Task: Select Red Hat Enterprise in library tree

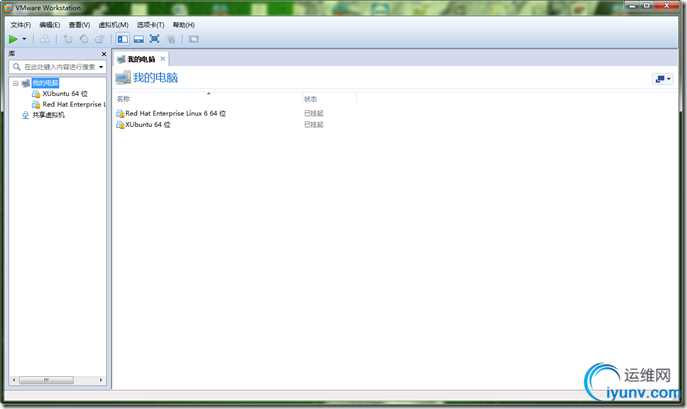Action: tap(74, 104)
